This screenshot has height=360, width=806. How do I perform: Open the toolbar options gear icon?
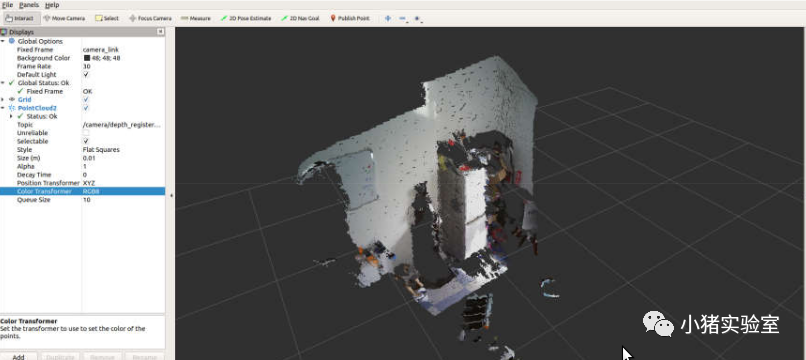click(x=417, y=19)
